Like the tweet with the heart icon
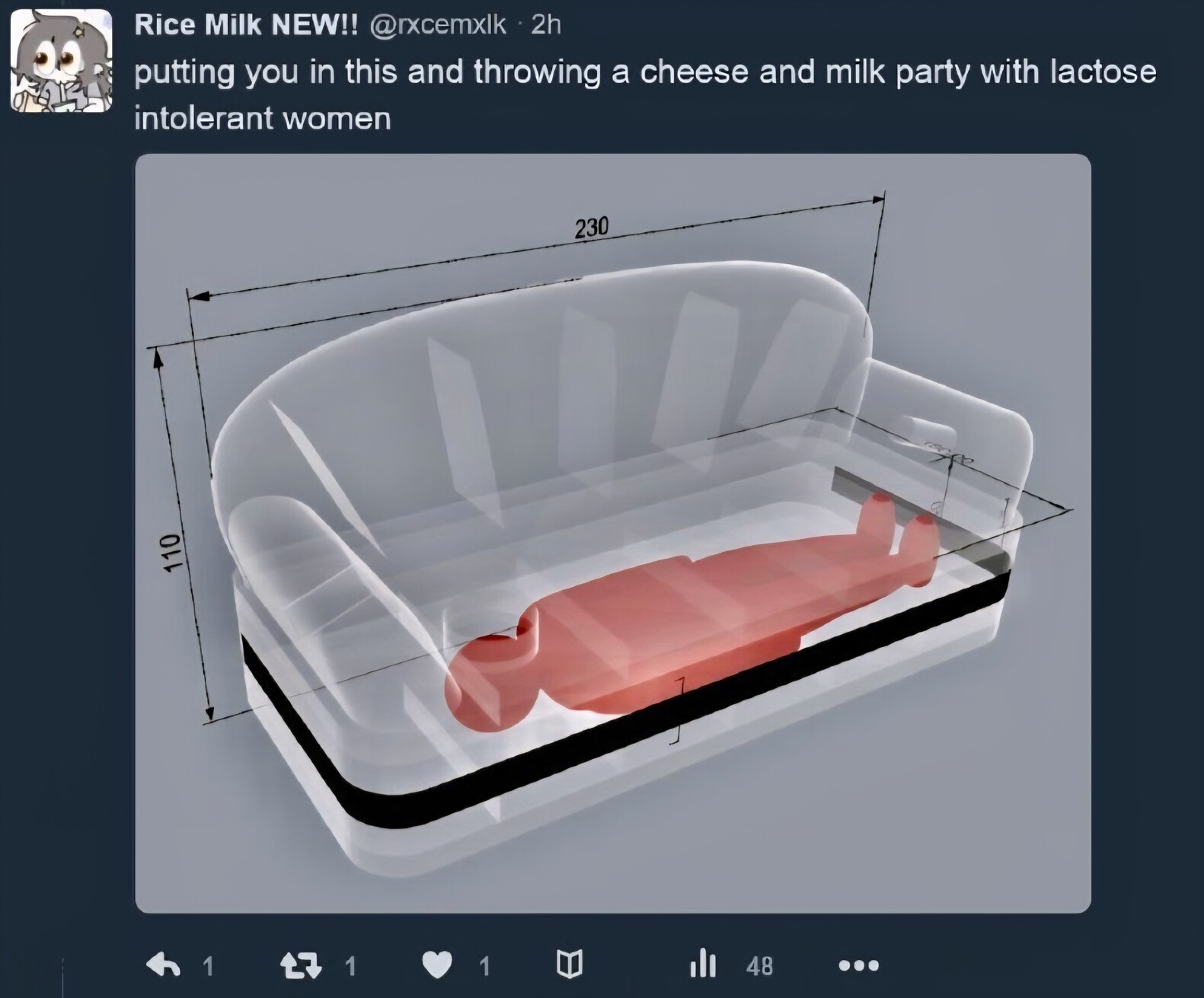The image size is (1204, 998). (x=436, y=965)
